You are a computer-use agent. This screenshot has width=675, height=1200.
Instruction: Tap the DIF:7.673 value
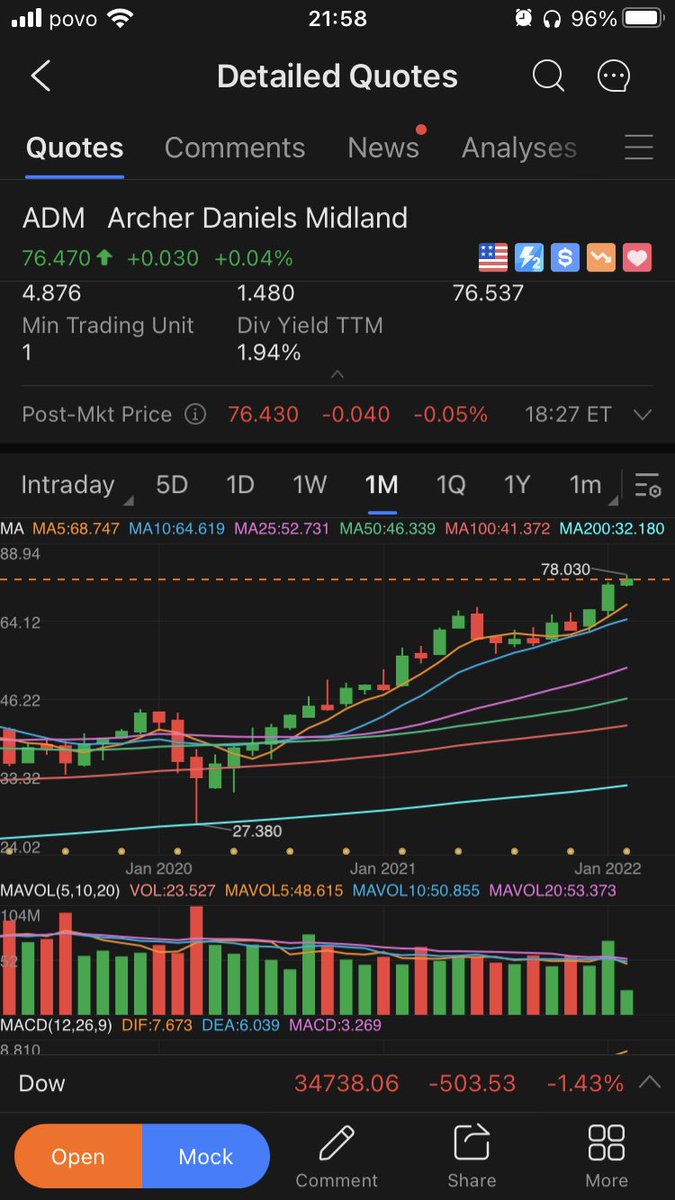point(157,1025)
